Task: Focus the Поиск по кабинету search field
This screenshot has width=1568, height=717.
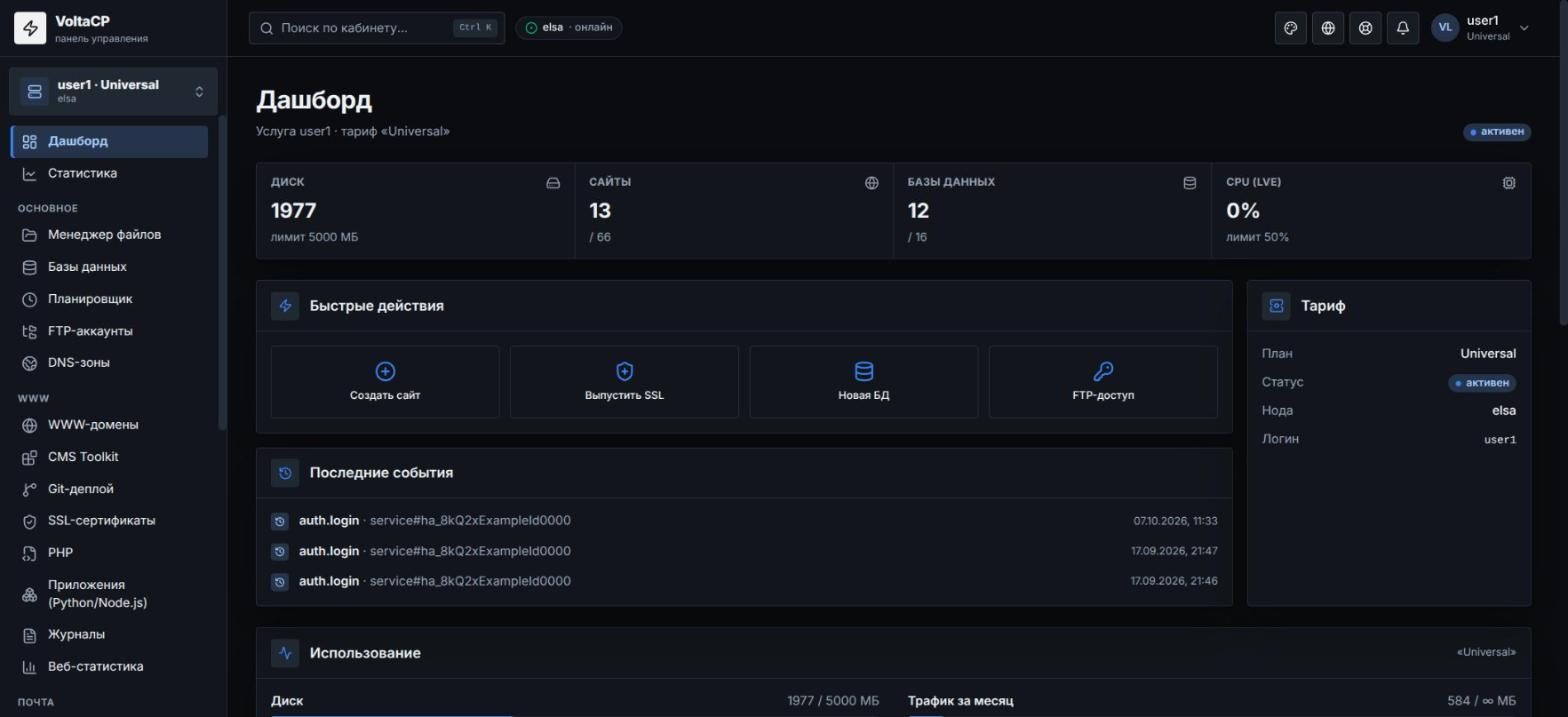Action: coord(377,28)
